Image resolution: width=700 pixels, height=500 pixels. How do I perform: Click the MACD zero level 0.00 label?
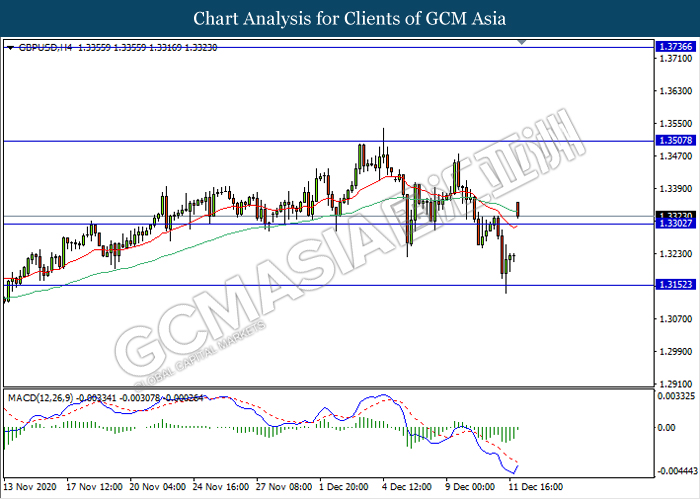coord(667,428)
